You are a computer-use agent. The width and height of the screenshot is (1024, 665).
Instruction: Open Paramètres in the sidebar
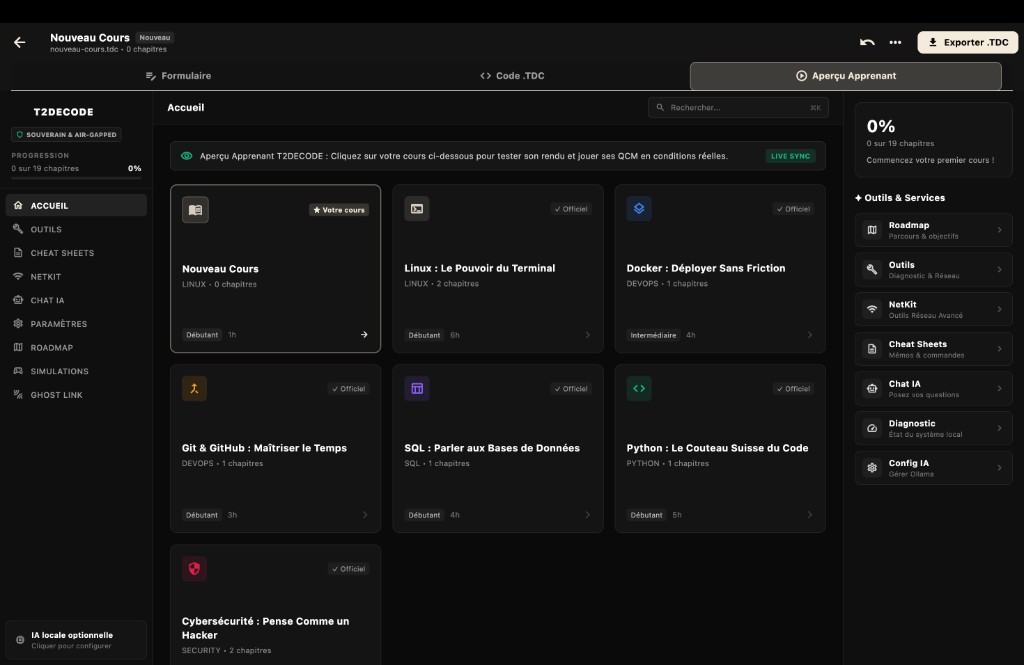tap(76, 324)
